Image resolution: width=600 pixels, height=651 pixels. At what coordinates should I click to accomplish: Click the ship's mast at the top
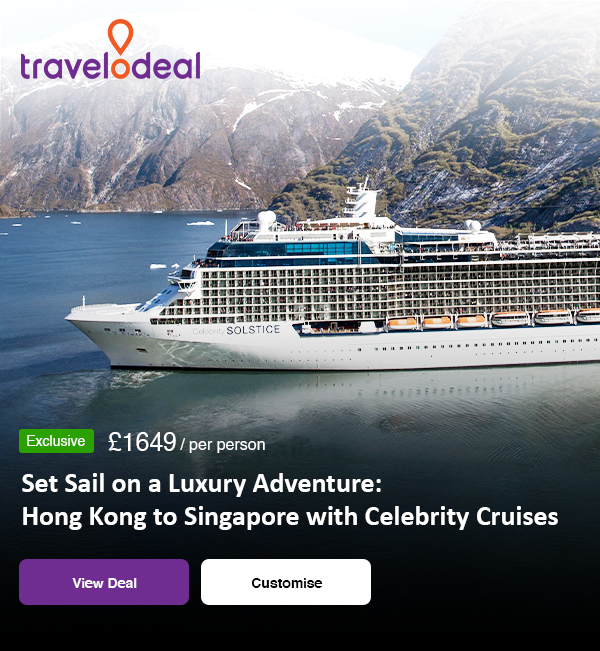362,198
